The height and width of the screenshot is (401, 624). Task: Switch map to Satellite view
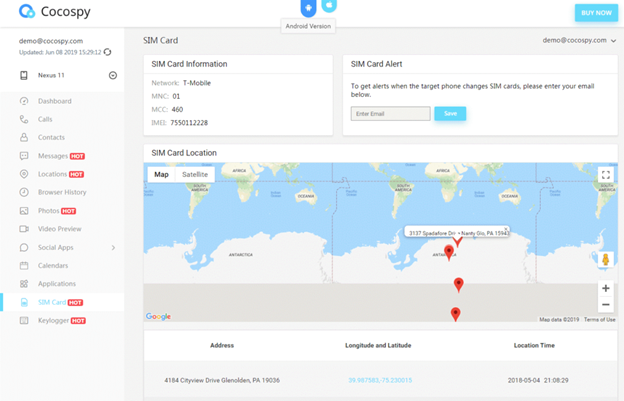click(x=195, y=174)
